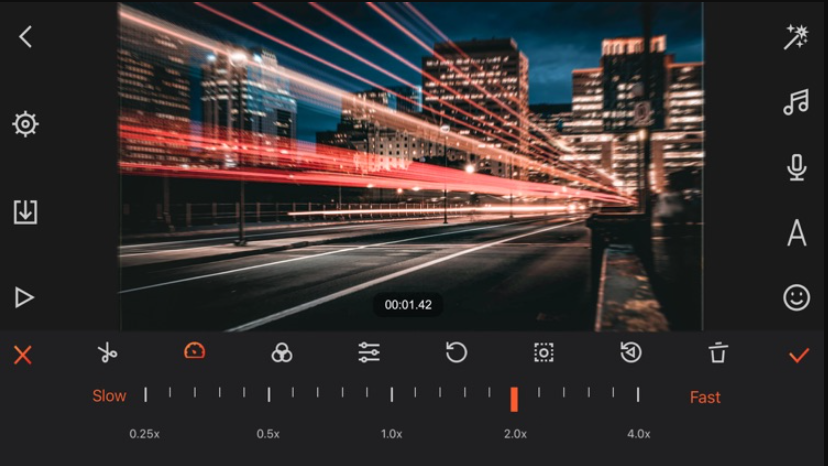Tap the export download icon
828x466 pixels.
[x=25, y=212]
